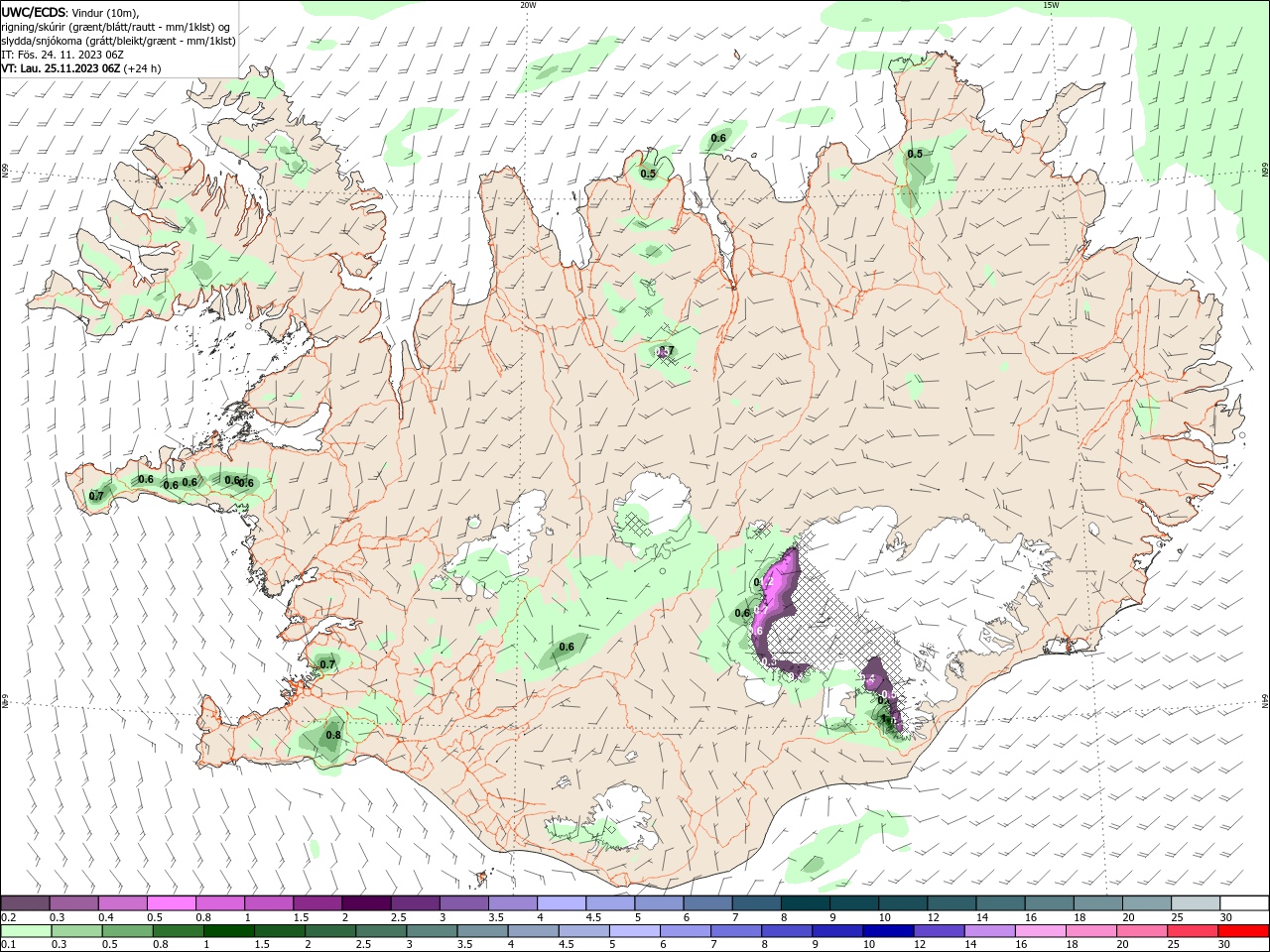
Task: Pick the bright pink 0.5 snow legend swatch
Action: (172, 903)
